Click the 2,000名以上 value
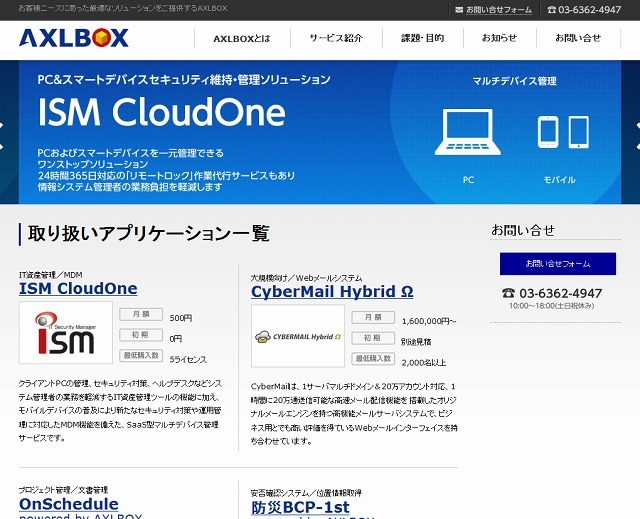640x519 pixels. (x=424, y=362)
